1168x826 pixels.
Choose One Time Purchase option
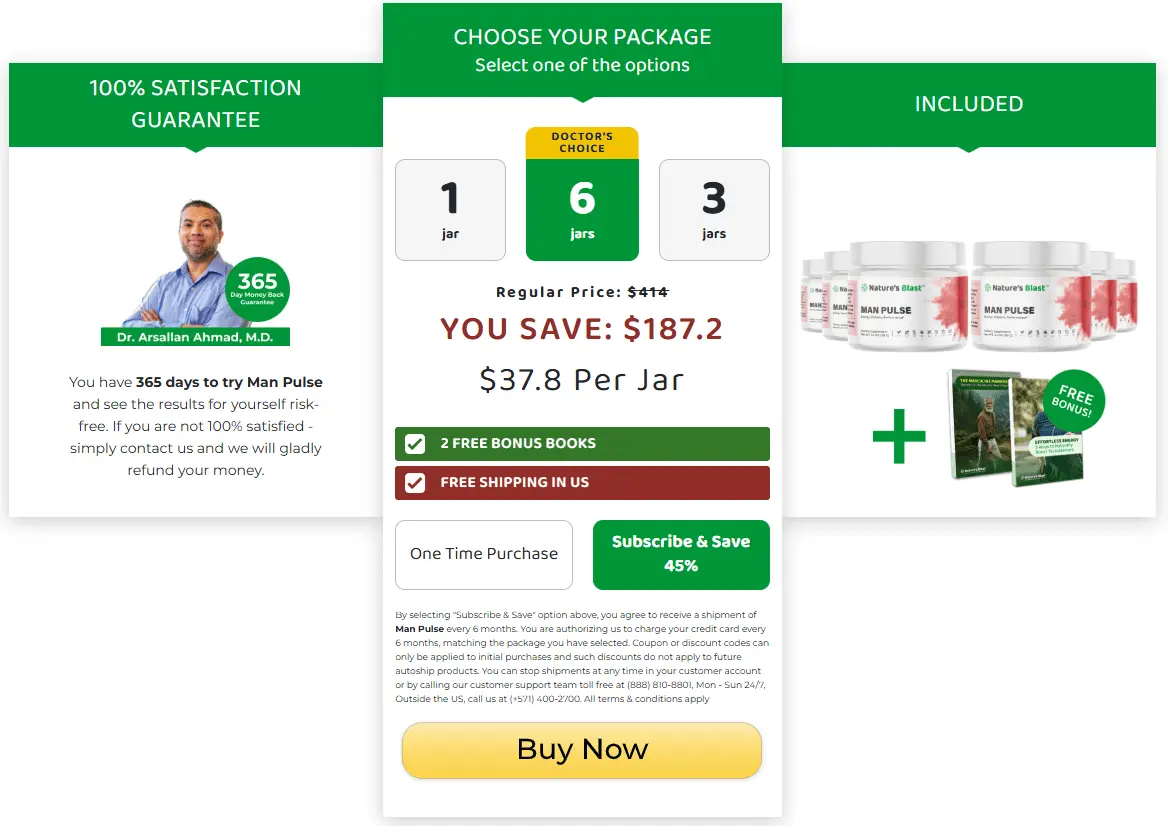click(x=483, y=554)
